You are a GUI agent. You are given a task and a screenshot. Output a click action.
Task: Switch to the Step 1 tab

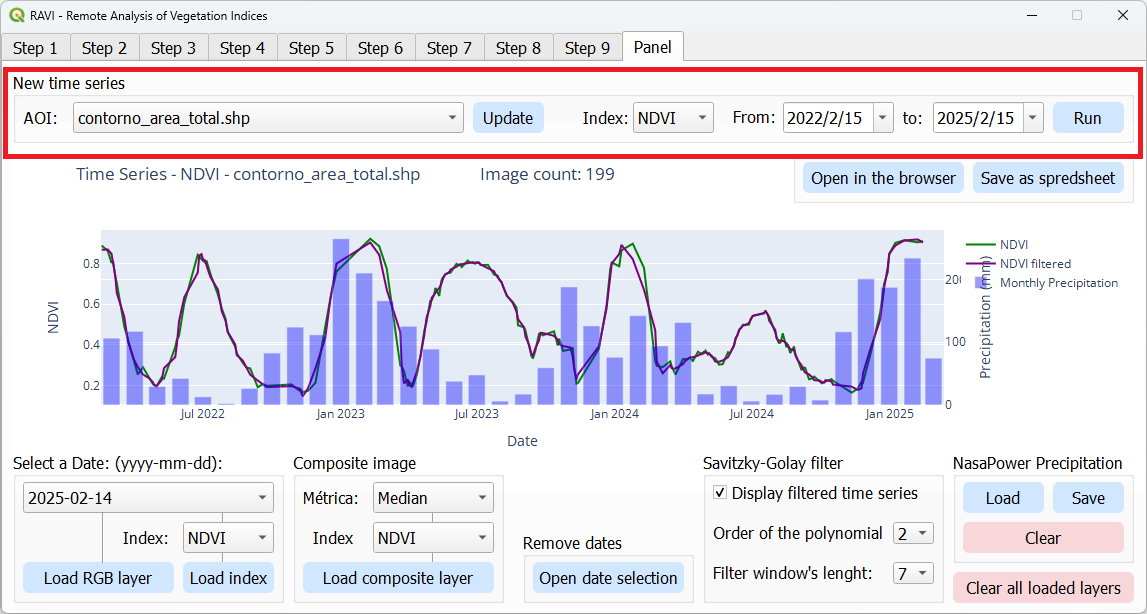tap(35, 46)
